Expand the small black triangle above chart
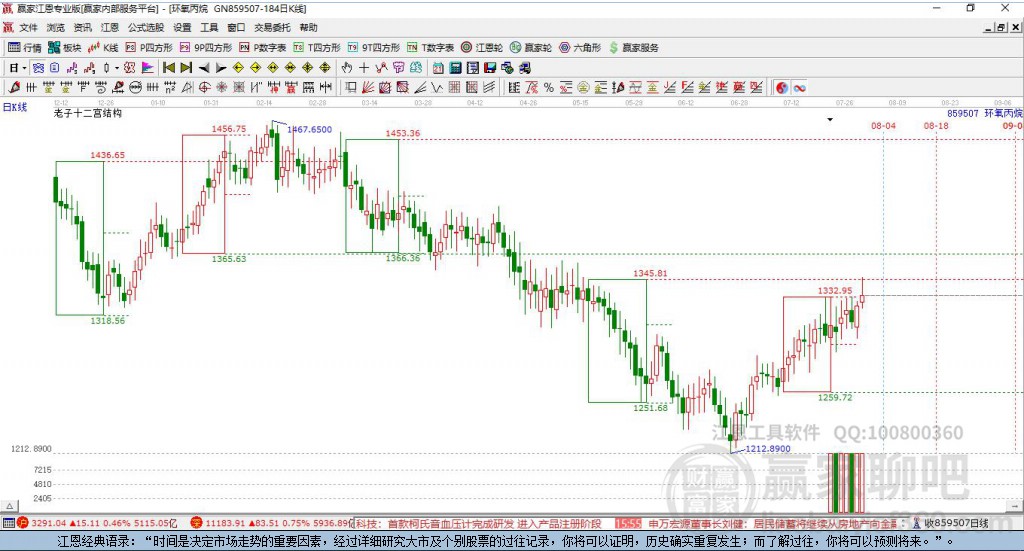The width and height of the screenshot is (1024, 551). pos(830,119)
